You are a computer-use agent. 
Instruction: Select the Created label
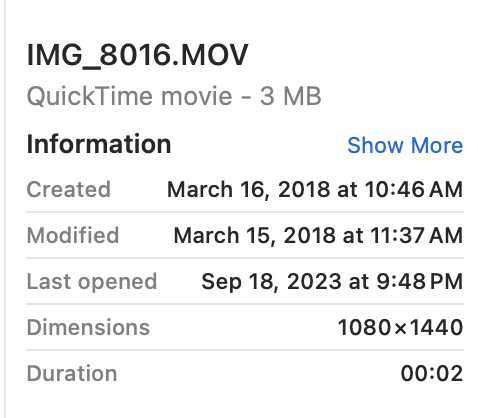click(68, 189)
